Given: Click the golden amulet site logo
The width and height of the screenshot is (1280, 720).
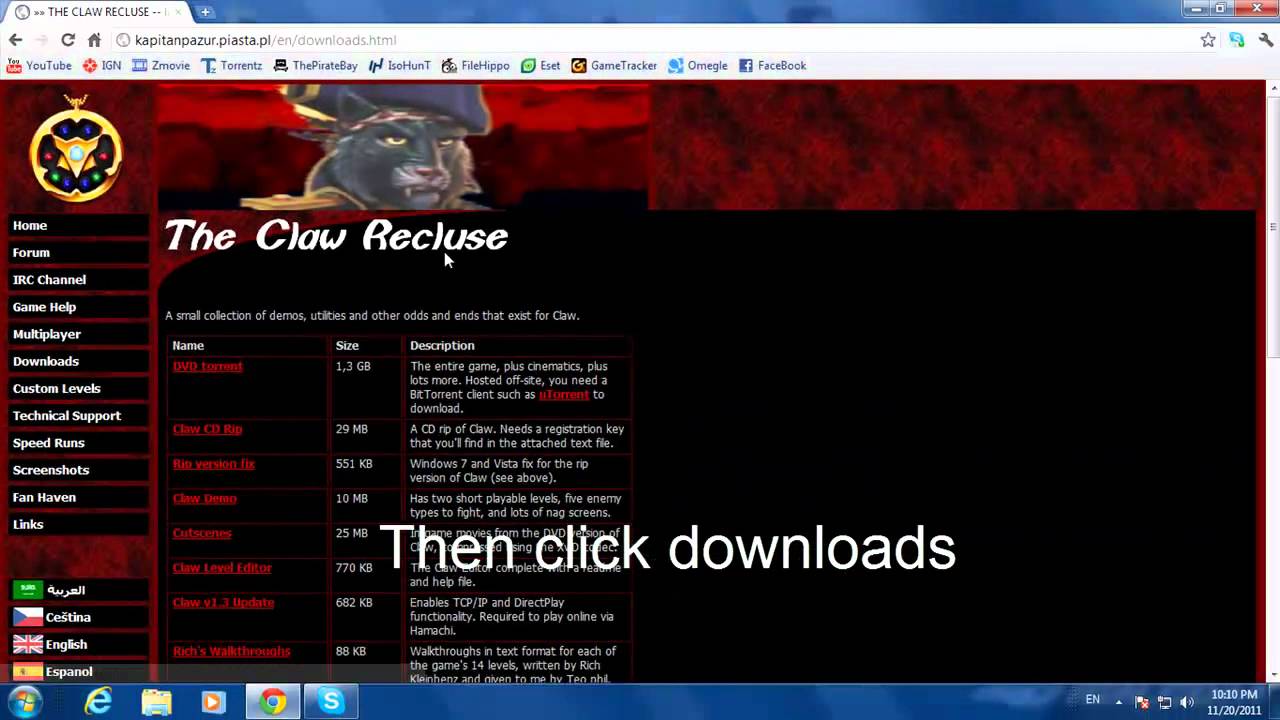Looking at the screenshot, I should 76,149.
